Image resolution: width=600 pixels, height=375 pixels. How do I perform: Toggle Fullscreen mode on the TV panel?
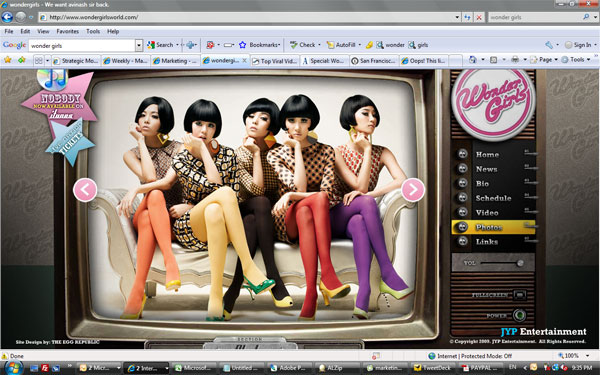(519, 295)
